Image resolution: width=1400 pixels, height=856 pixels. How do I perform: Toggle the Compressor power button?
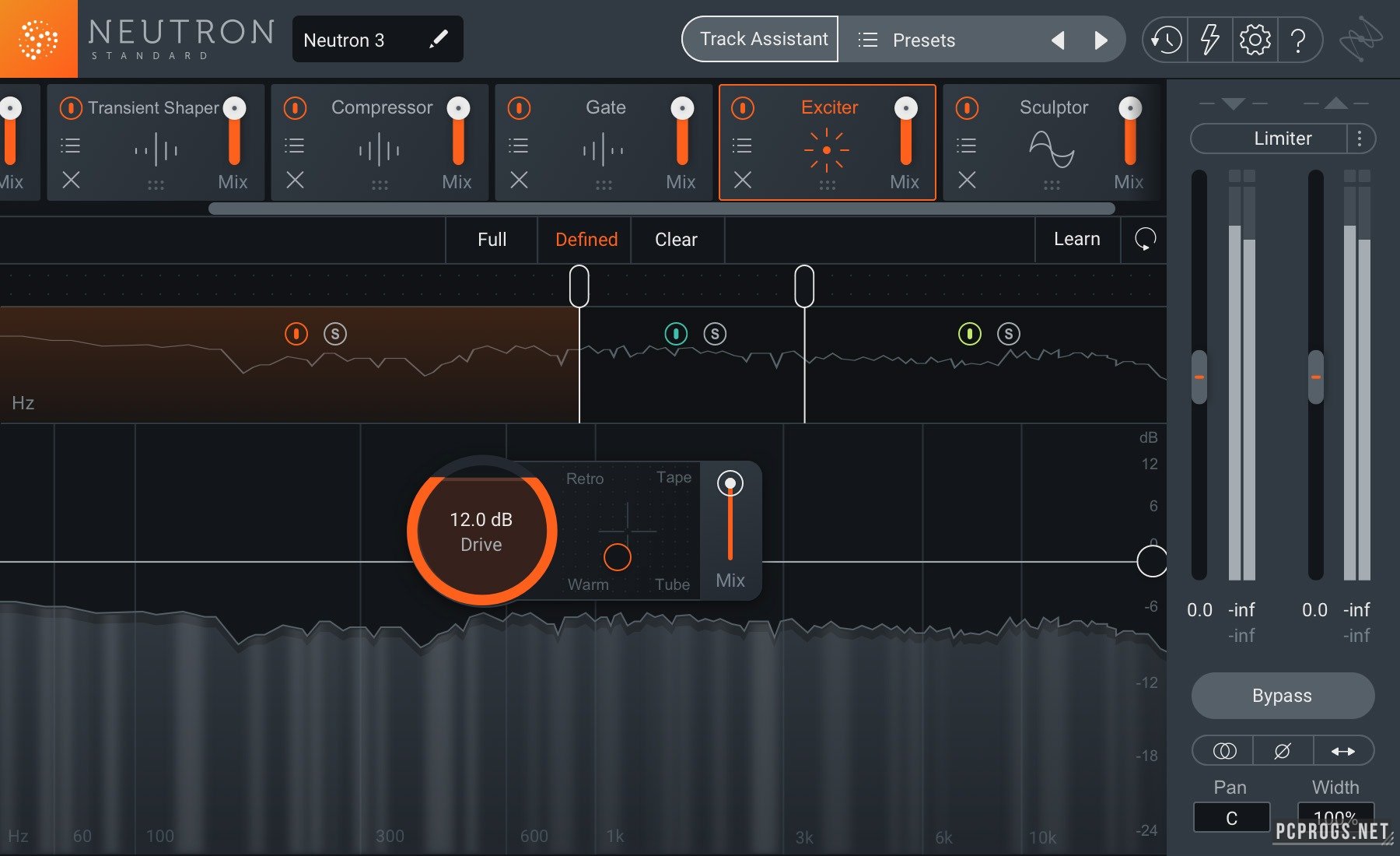point(295,107)
